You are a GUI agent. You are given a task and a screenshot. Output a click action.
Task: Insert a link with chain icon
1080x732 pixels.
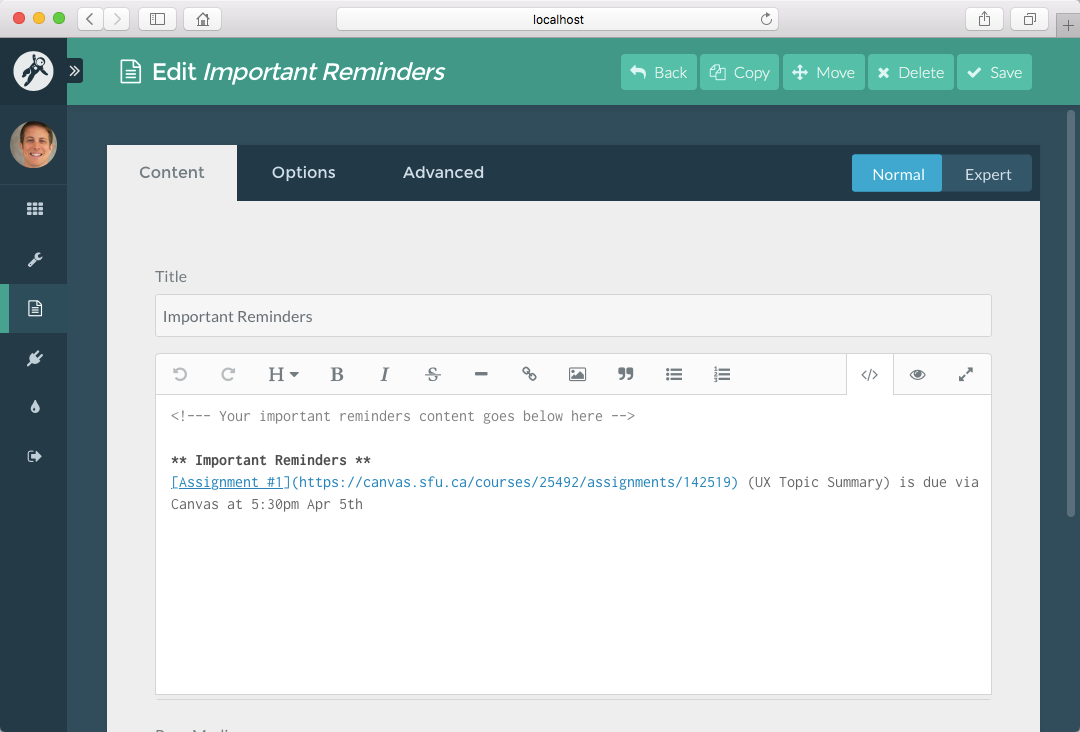[x=529, y=374]
